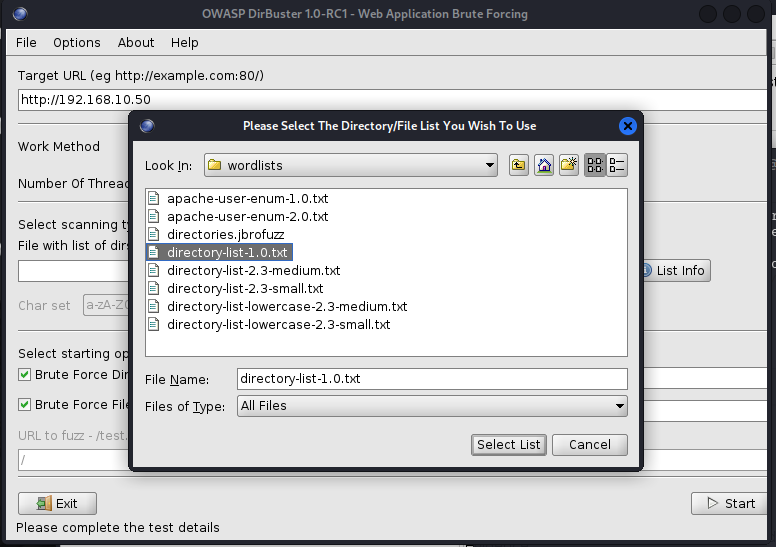Open the About menu
Screen dimensions: 776x547
(136, 43)
